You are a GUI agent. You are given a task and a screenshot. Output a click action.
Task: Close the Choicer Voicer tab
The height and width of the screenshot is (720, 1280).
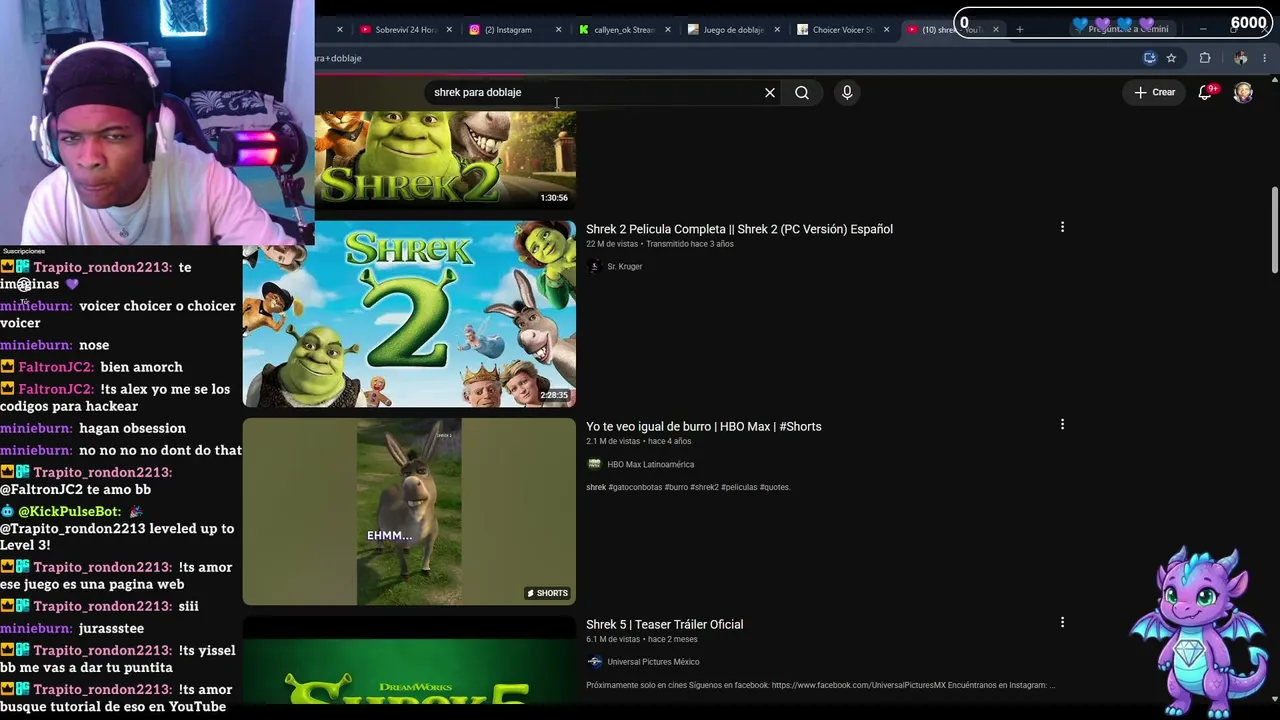(x=886, y=29)
